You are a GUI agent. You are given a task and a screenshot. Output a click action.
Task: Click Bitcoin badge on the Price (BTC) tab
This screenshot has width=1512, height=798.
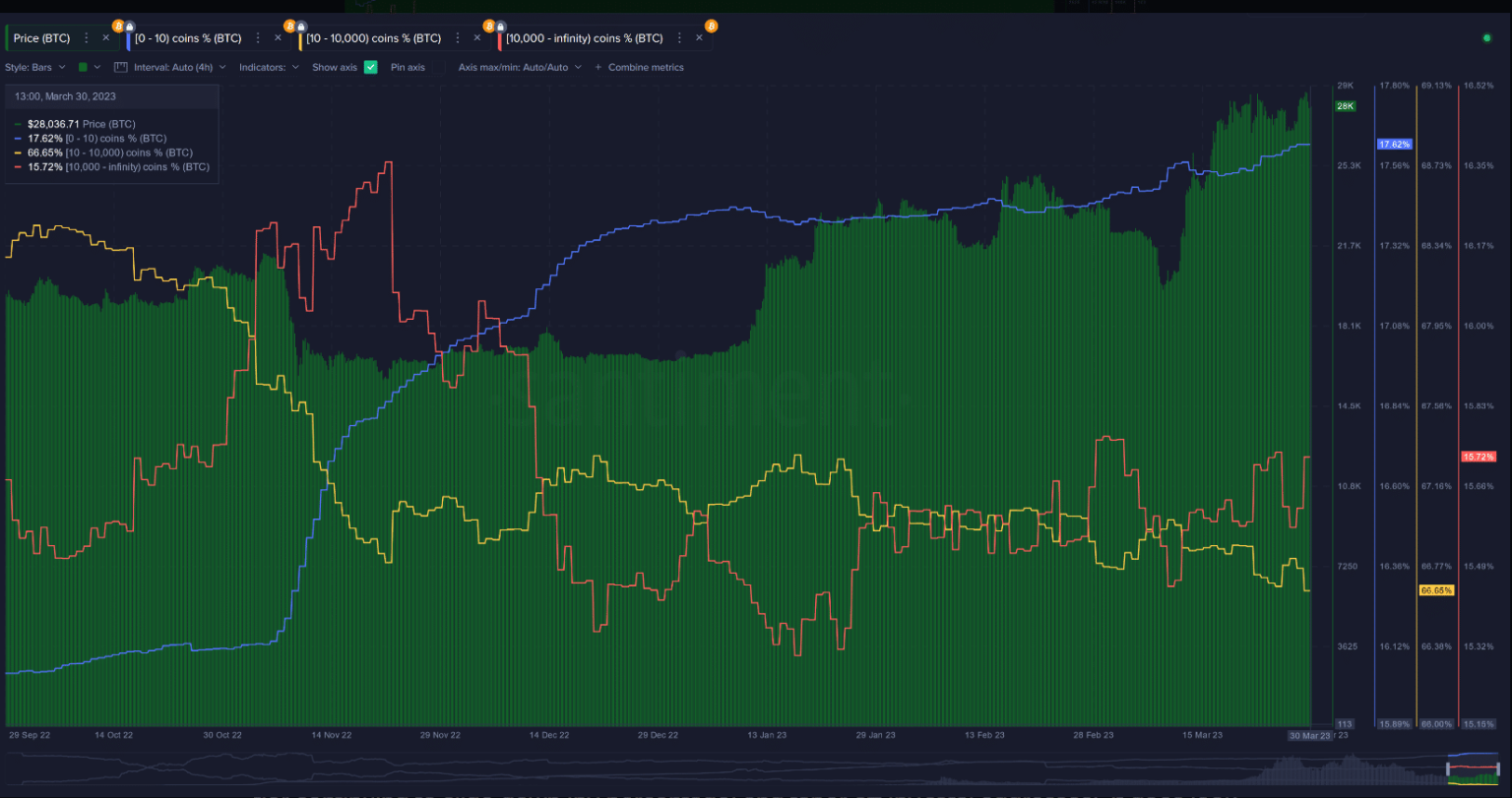pos(118,26)
